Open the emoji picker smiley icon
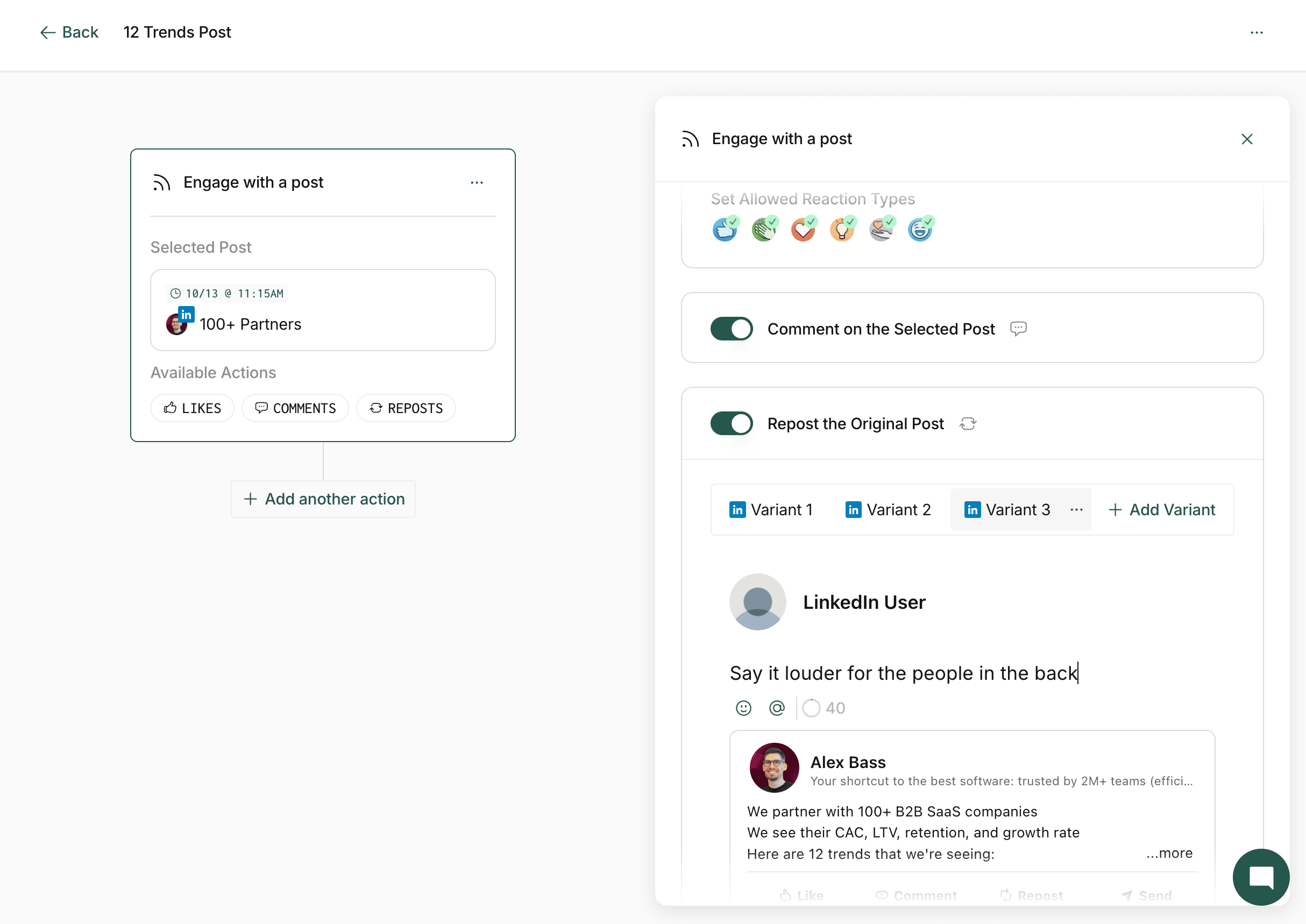 point(743,708)
